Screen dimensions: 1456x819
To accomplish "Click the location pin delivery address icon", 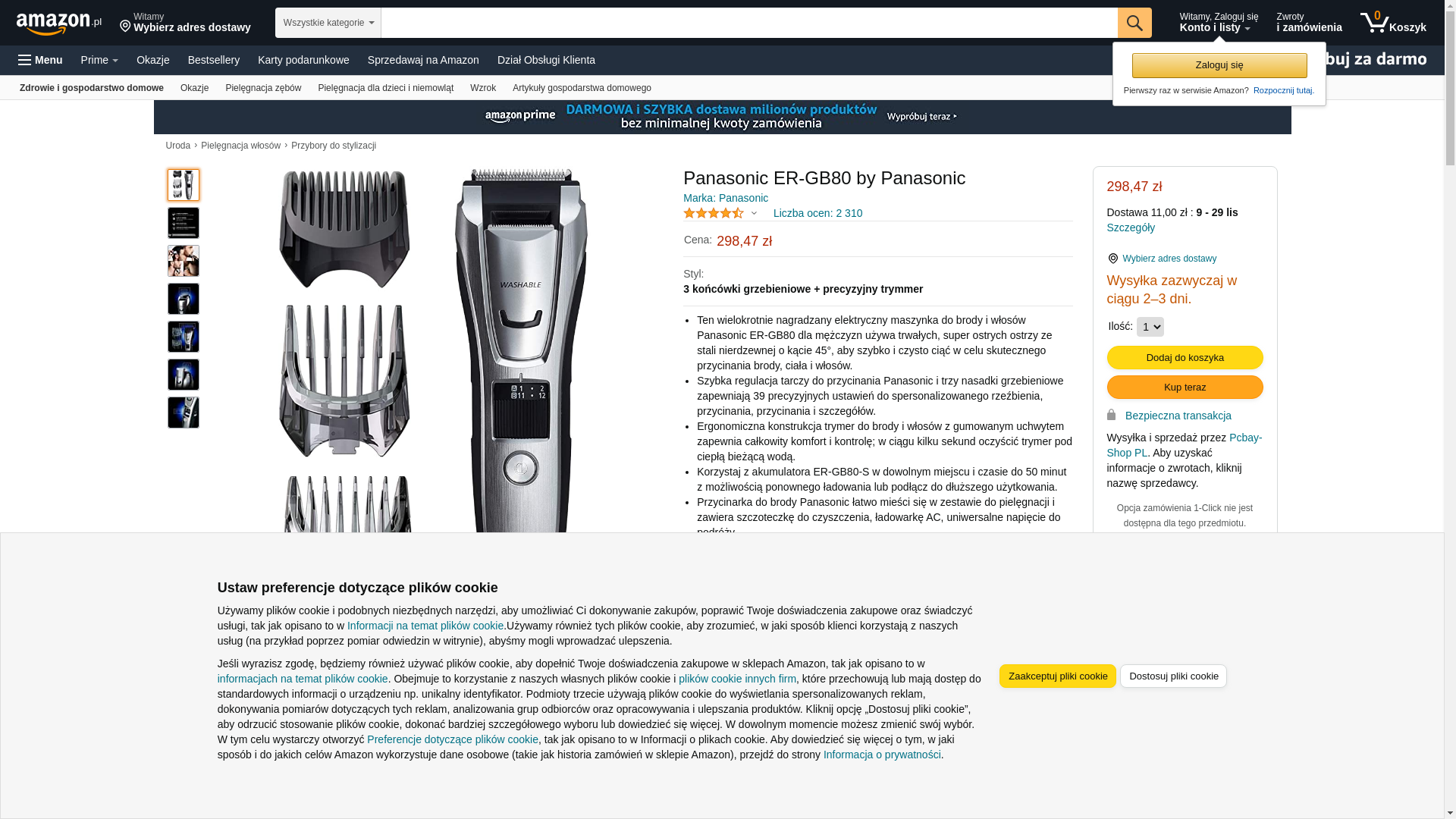I will pyautogui.click(x=125, y=27).
